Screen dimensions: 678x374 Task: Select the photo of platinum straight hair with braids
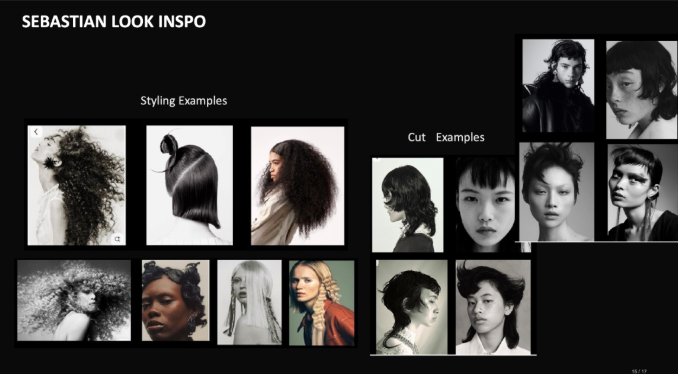tap(249, 302)
